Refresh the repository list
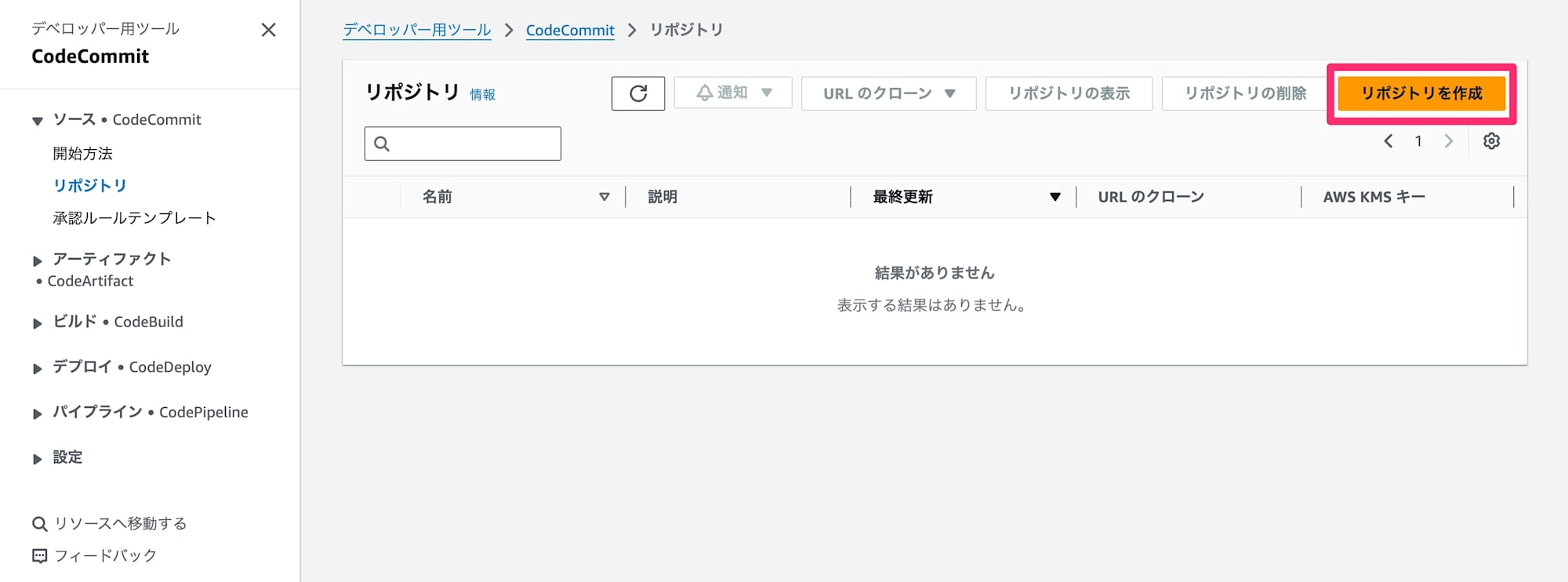The width and height of the screenshot is (1568, 582). [x=638, y=93]
